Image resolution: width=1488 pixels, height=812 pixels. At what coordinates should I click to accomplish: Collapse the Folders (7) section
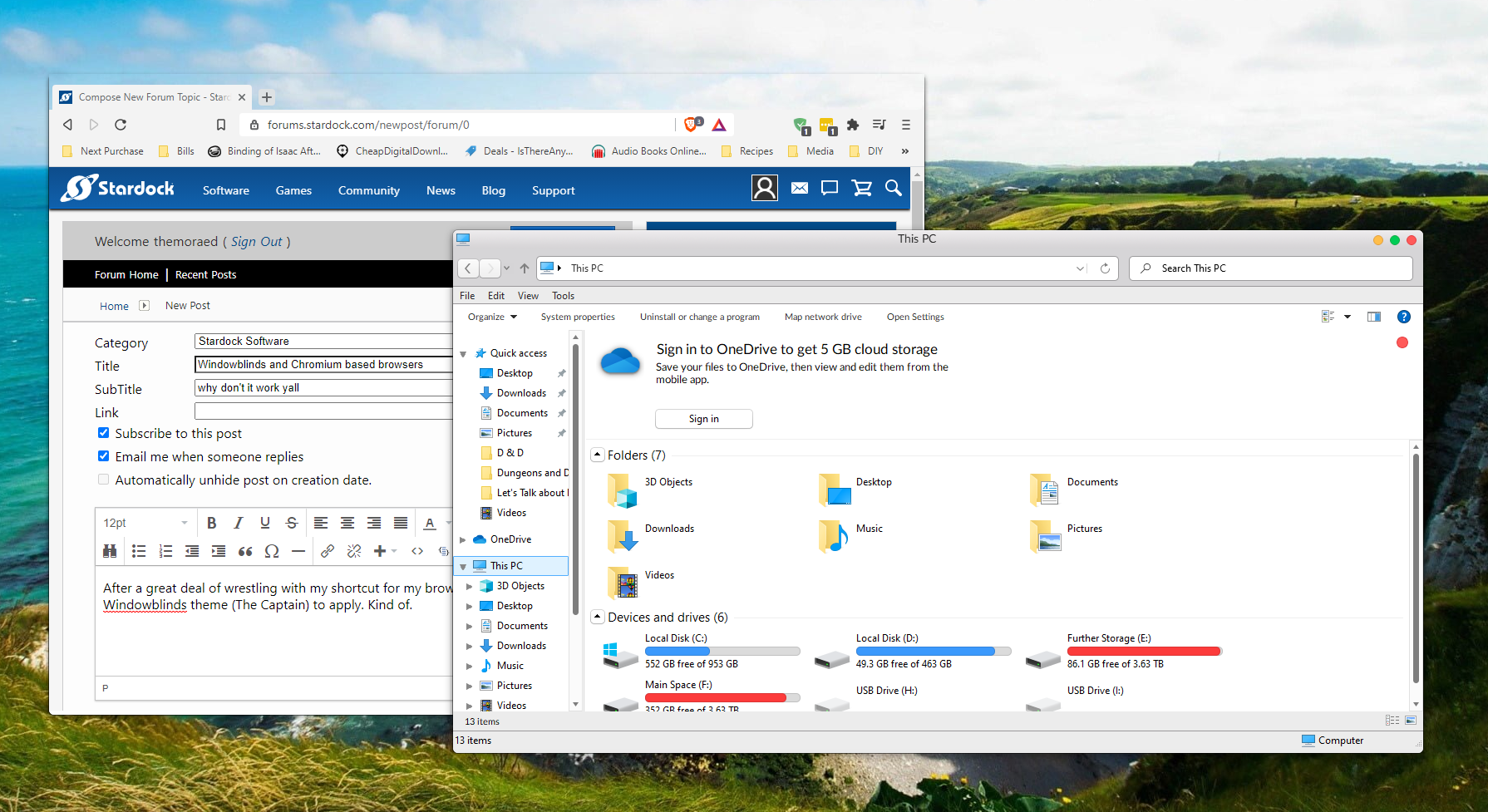coord(597,455)
